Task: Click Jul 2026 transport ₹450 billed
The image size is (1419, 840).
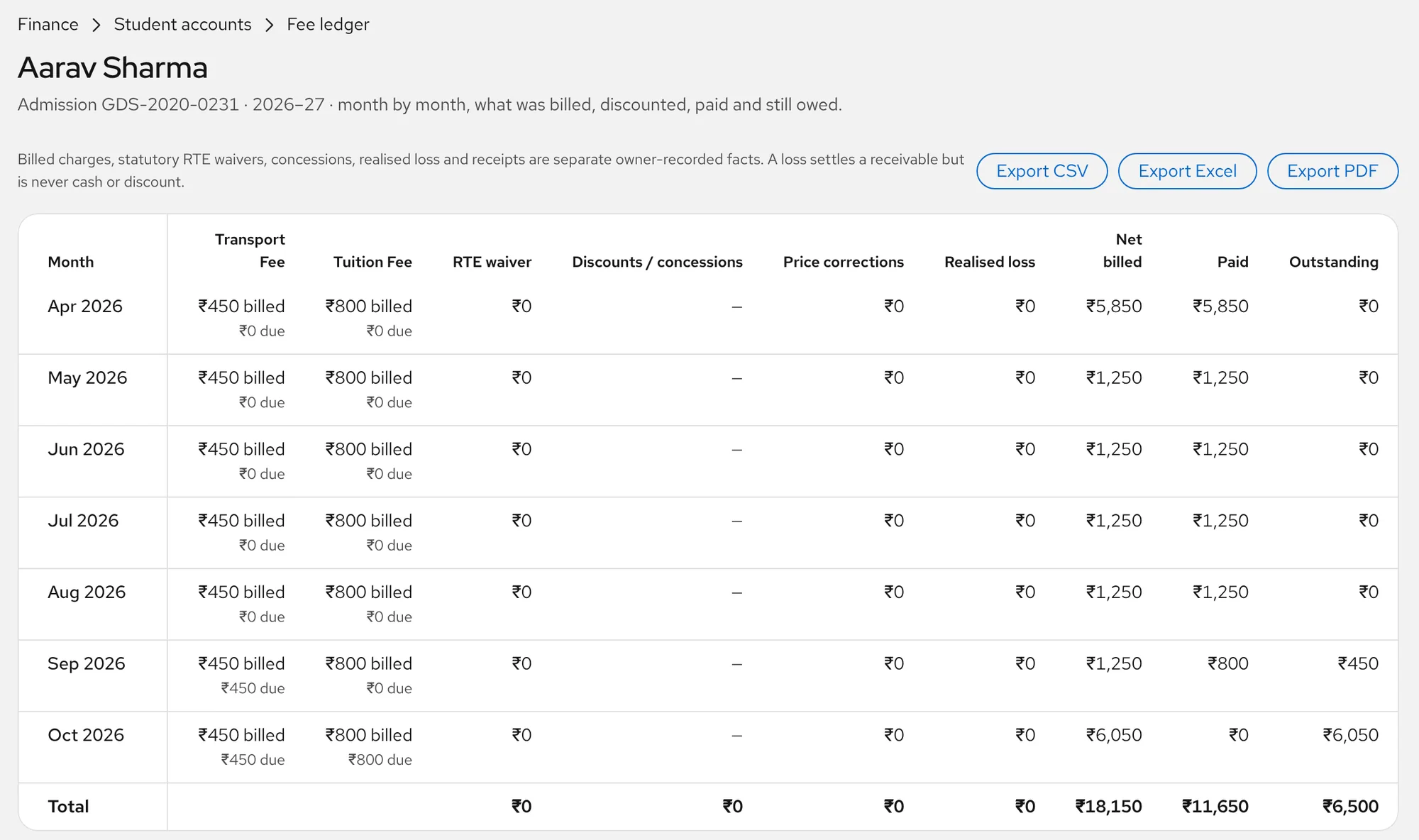Action: pos(241,521)
